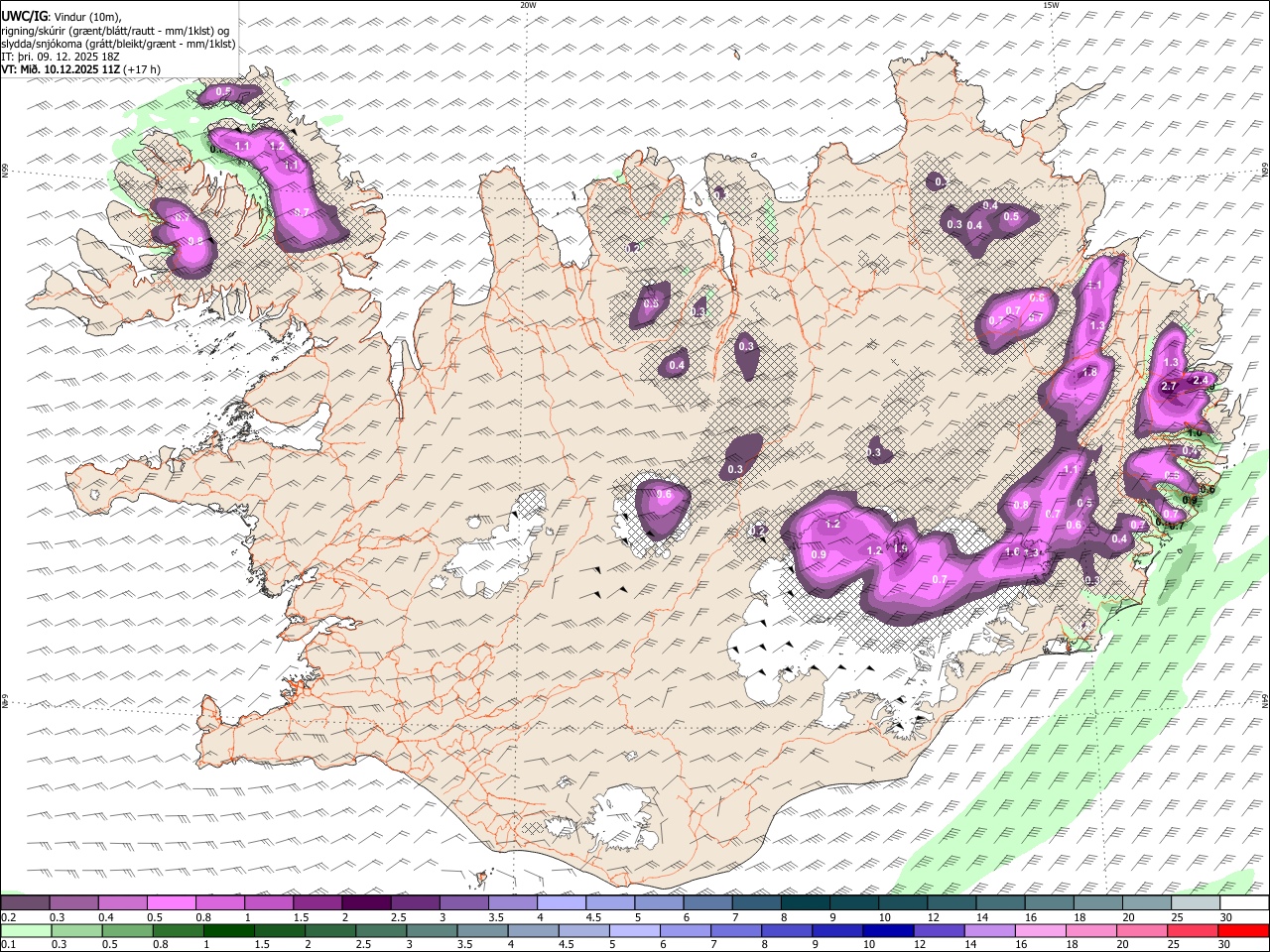Click the pale lavender 4 swatch on upper scale
1270x952 pixels.
[x=562, y=902]
